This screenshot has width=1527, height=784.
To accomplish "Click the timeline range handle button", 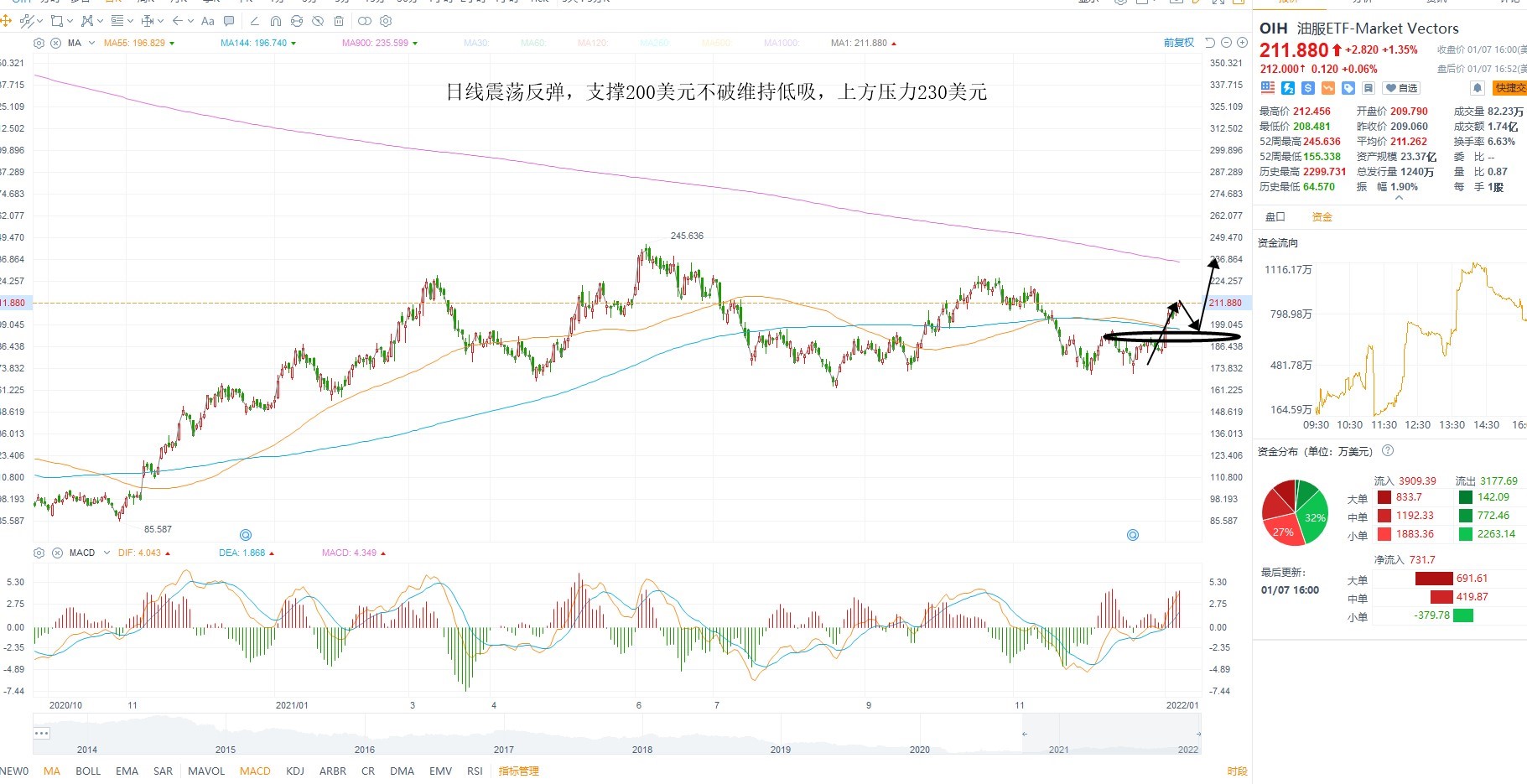I will 42,733.
